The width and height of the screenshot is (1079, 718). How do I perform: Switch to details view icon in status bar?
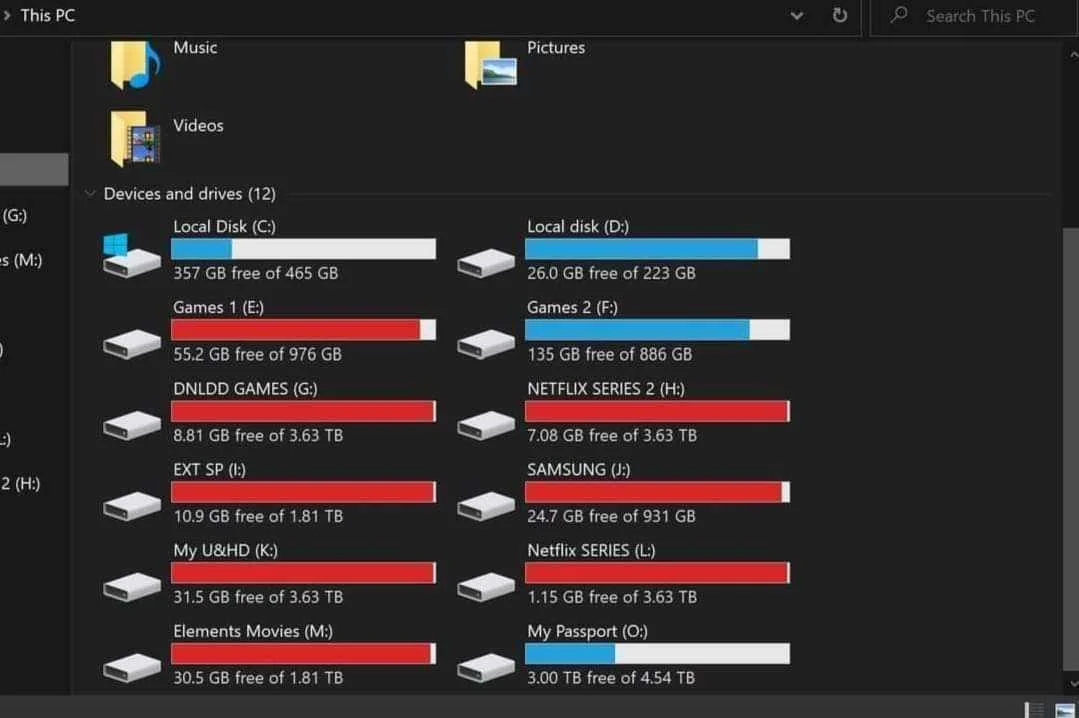1034,710
